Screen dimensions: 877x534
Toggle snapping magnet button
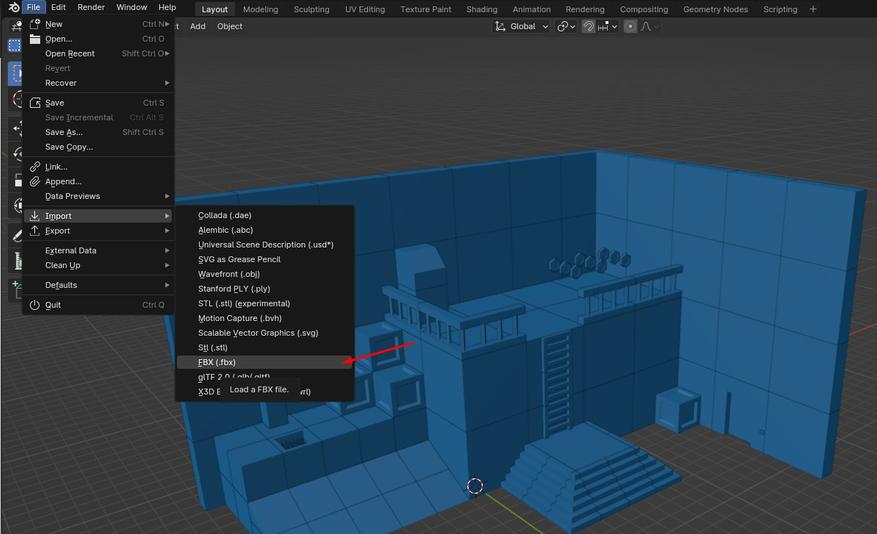click(x=589, y=26)
